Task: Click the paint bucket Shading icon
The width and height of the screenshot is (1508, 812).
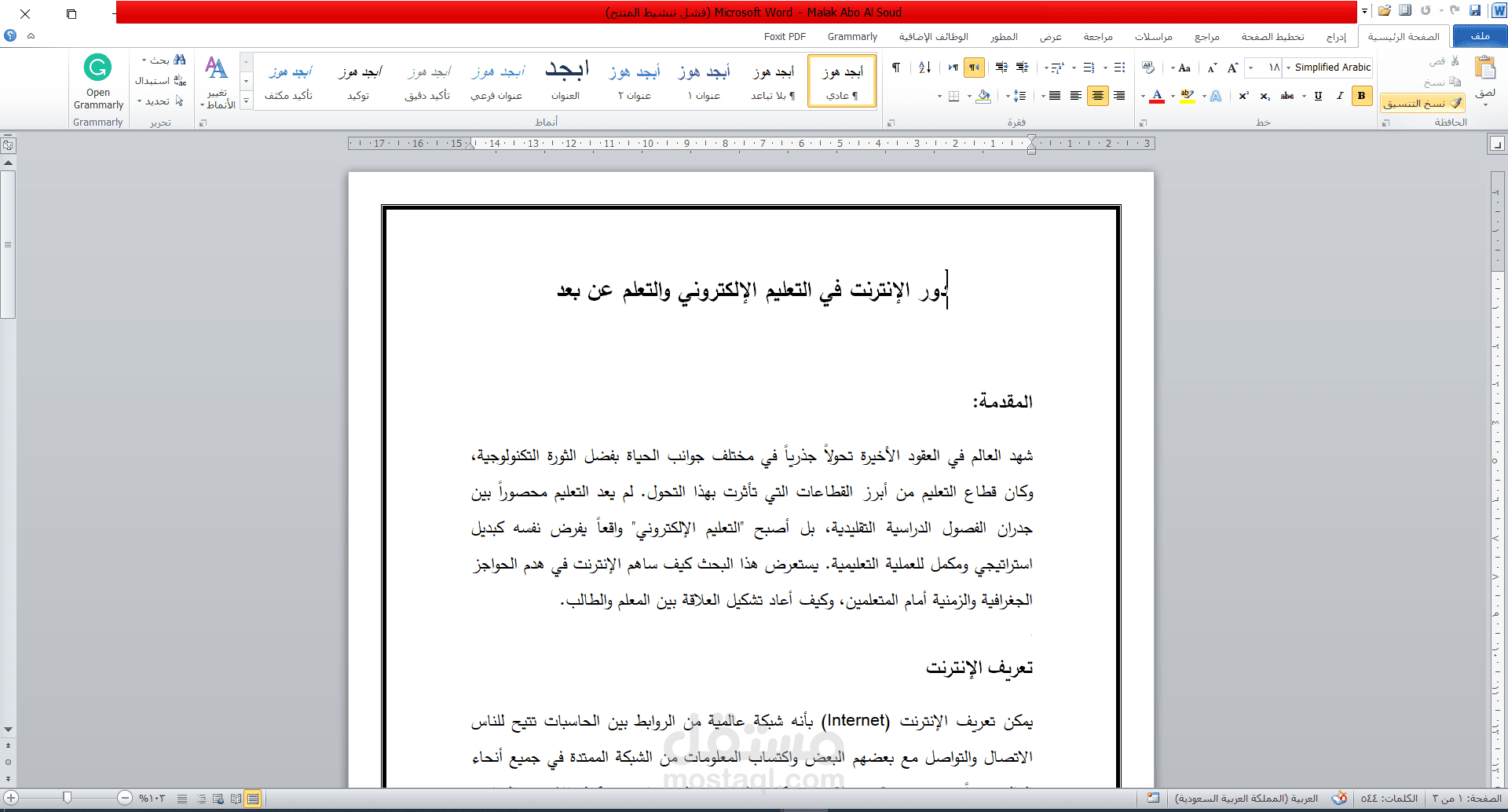Action: pyautogui.click(x=983, y=96)
